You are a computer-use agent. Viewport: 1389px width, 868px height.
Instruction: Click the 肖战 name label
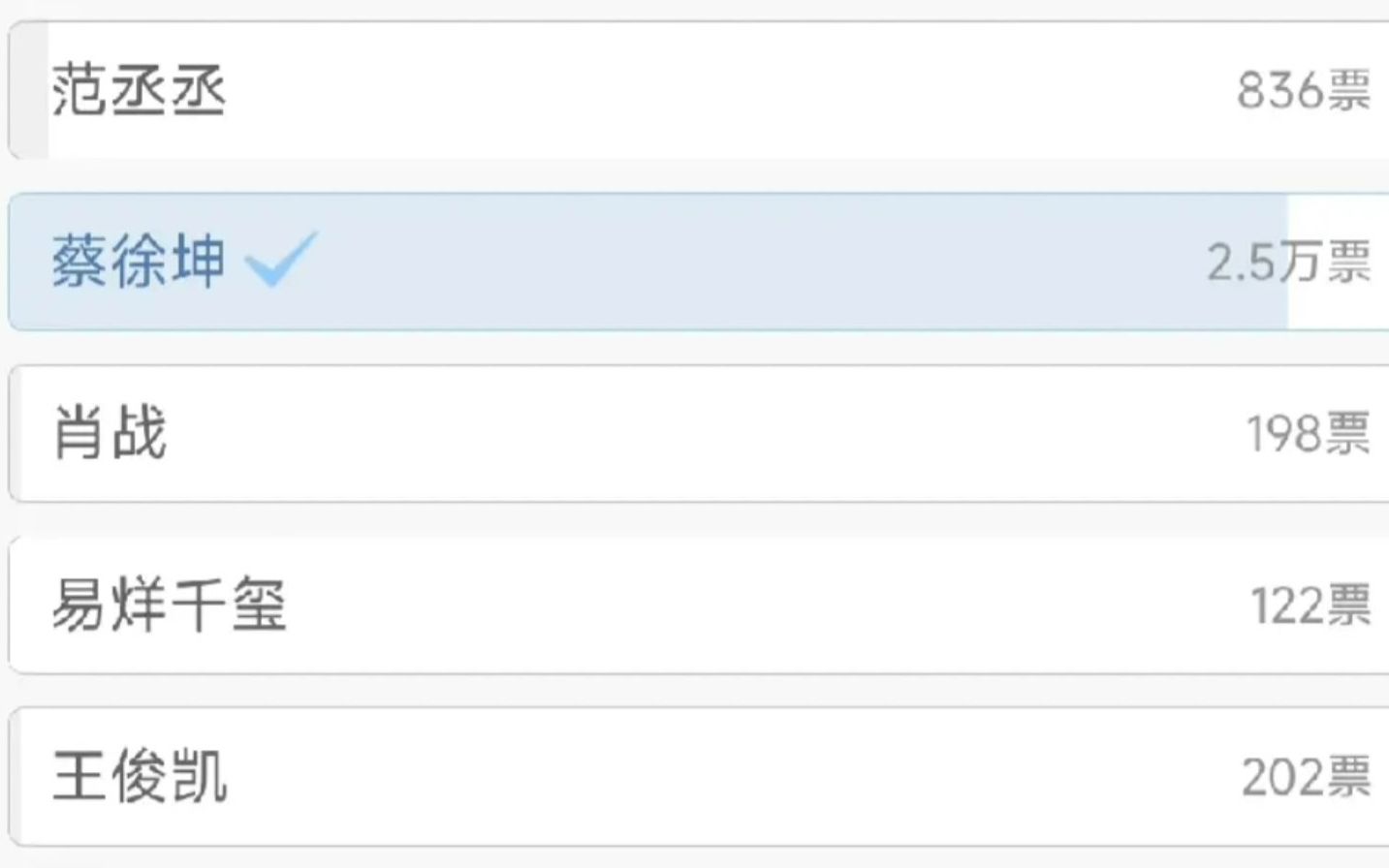(x=110, y=433)
